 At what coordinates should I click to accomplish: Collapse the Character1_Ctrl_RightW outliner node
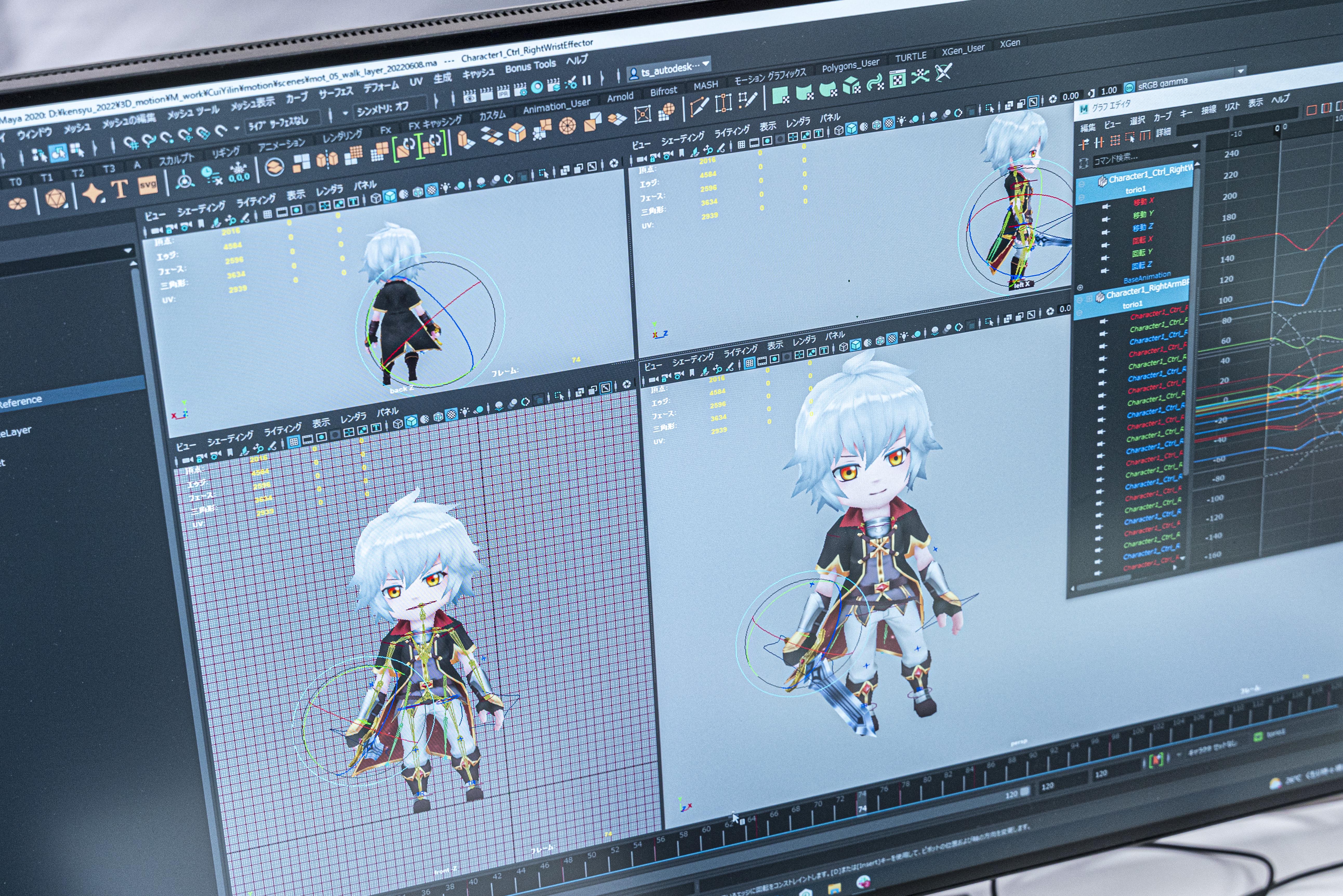tap(1081, 185)
